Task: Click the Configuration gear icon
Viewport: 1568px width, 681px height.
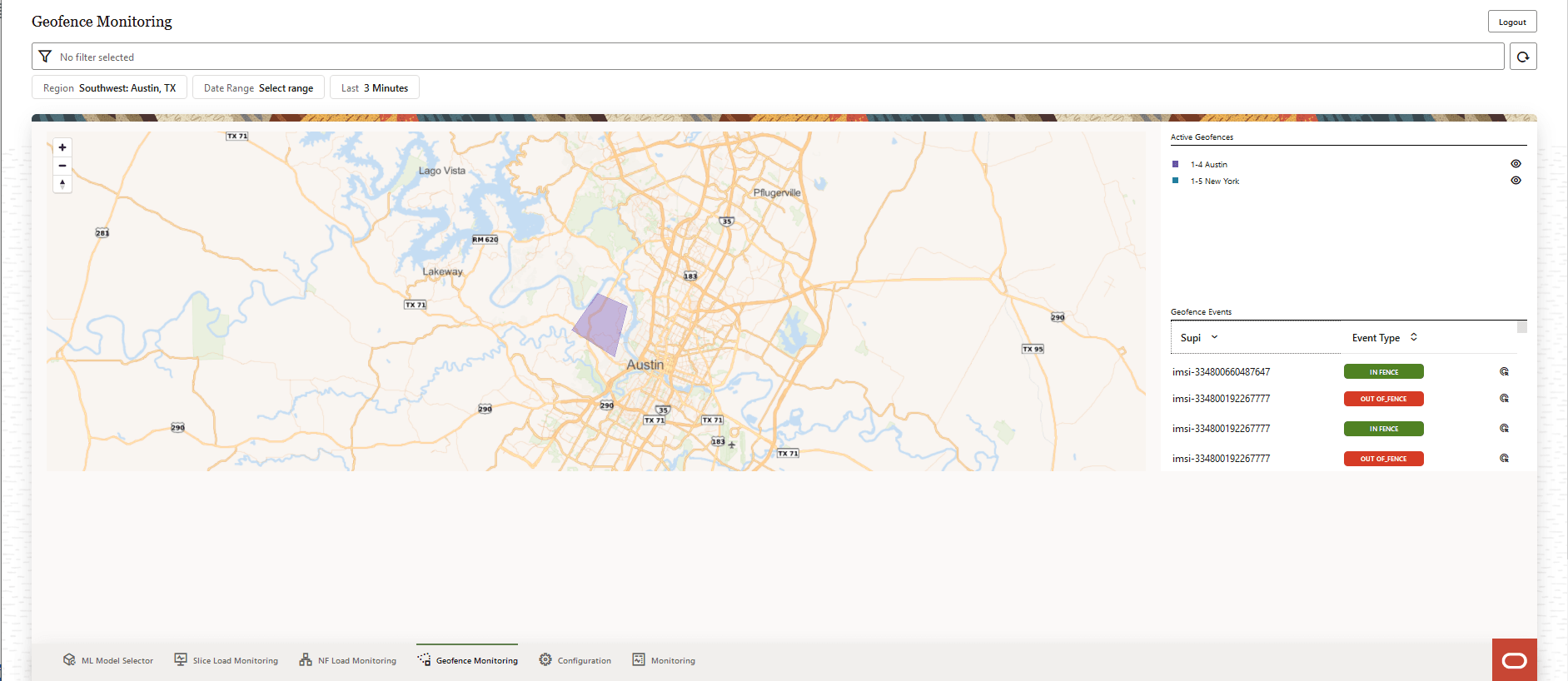Action: 545,659
